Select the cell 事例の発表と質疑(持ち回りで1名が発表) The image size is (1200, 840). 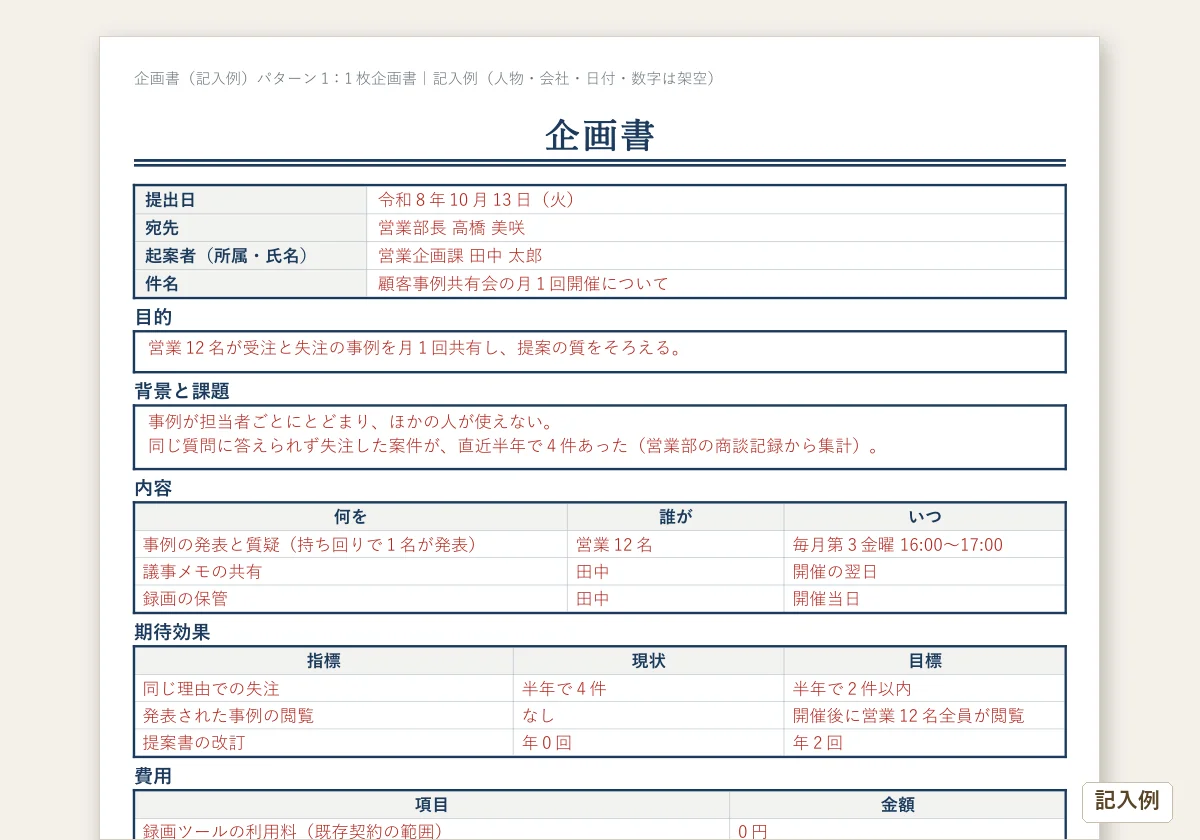(351, 545)
